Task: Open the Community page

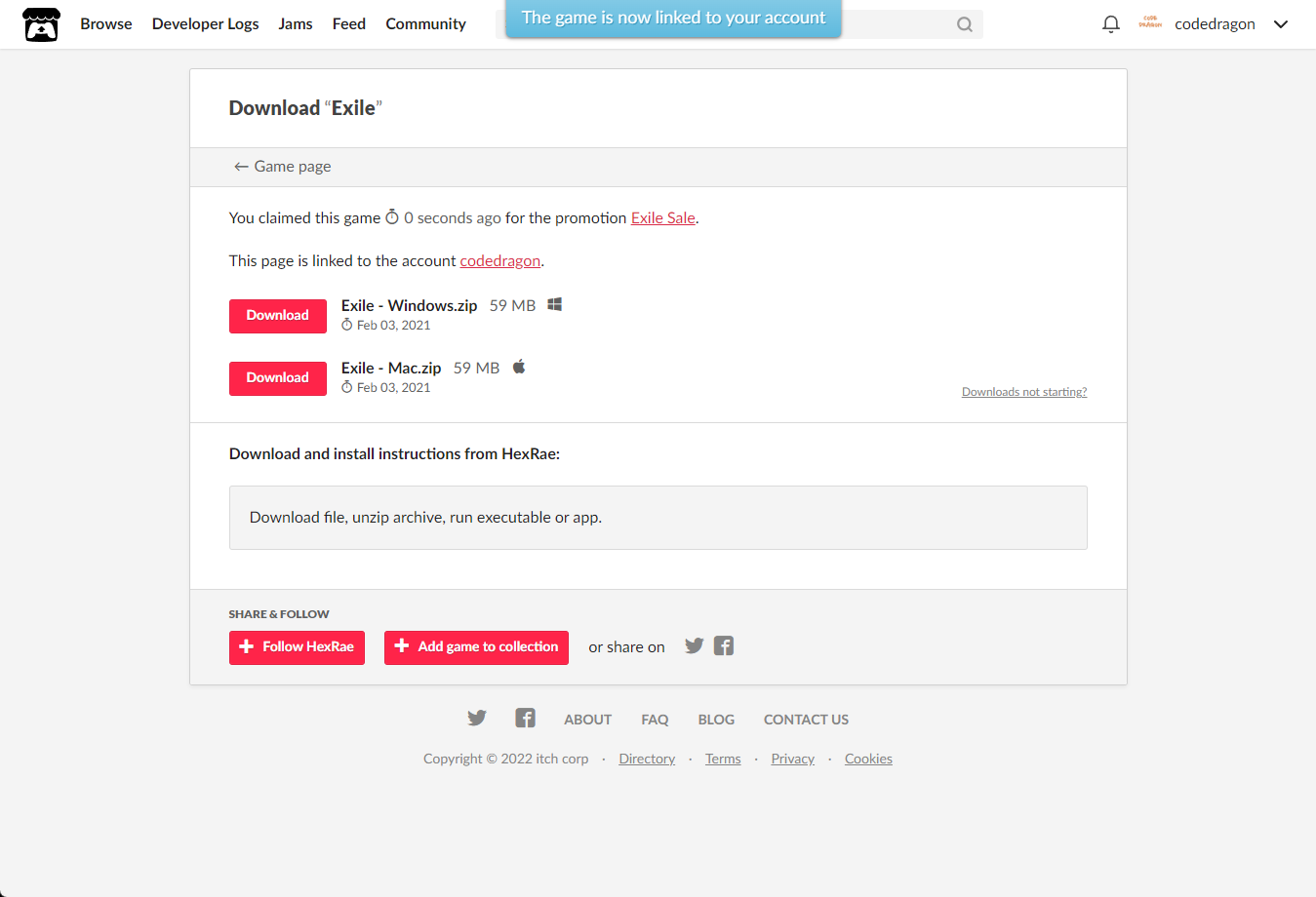Action: pyautogui.click(x=425, y=23)
